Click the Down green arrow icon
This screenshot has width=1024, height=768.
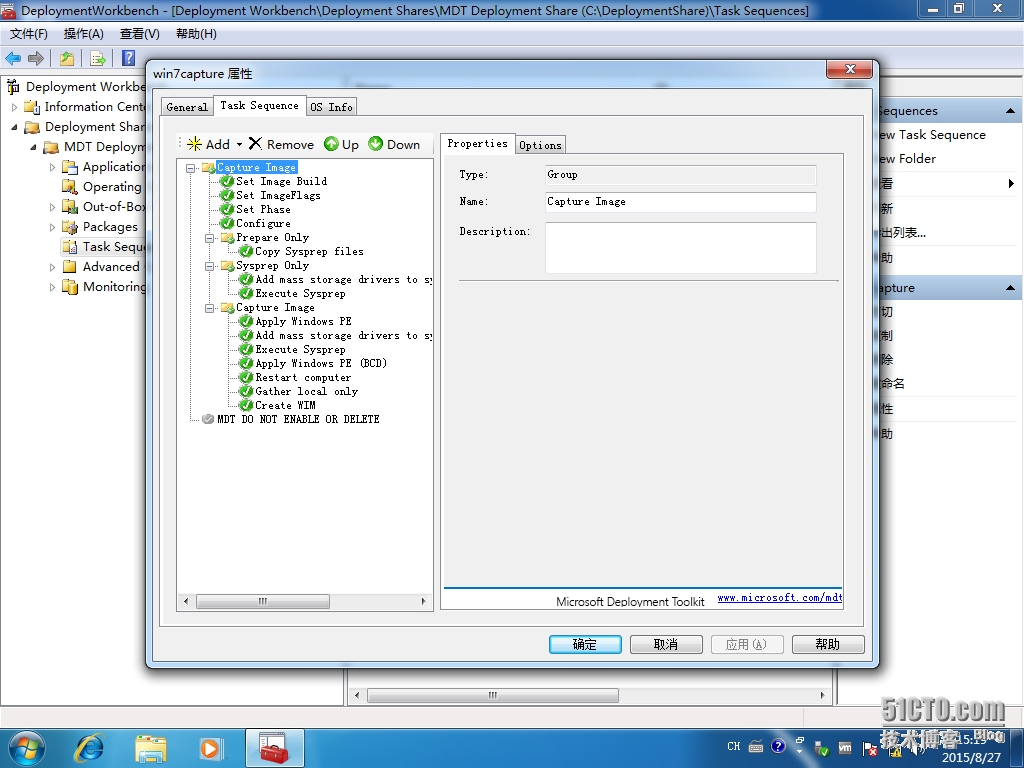pyautogui.click(x=376, y=144)
